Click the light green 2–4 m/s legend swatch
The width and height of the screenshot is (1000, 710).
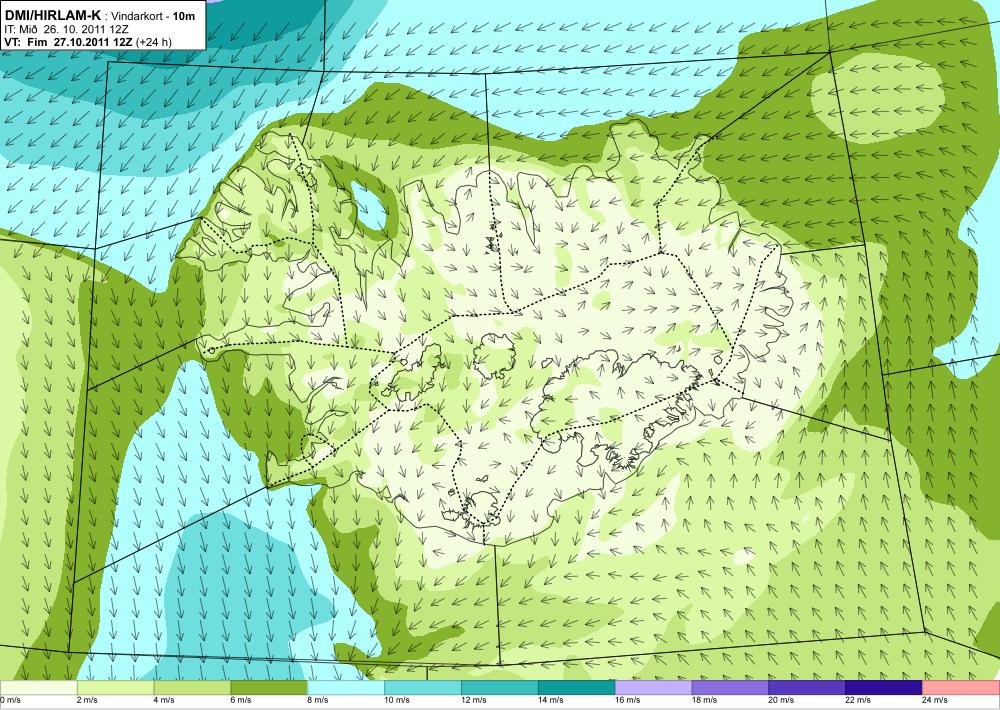(115, 688)
